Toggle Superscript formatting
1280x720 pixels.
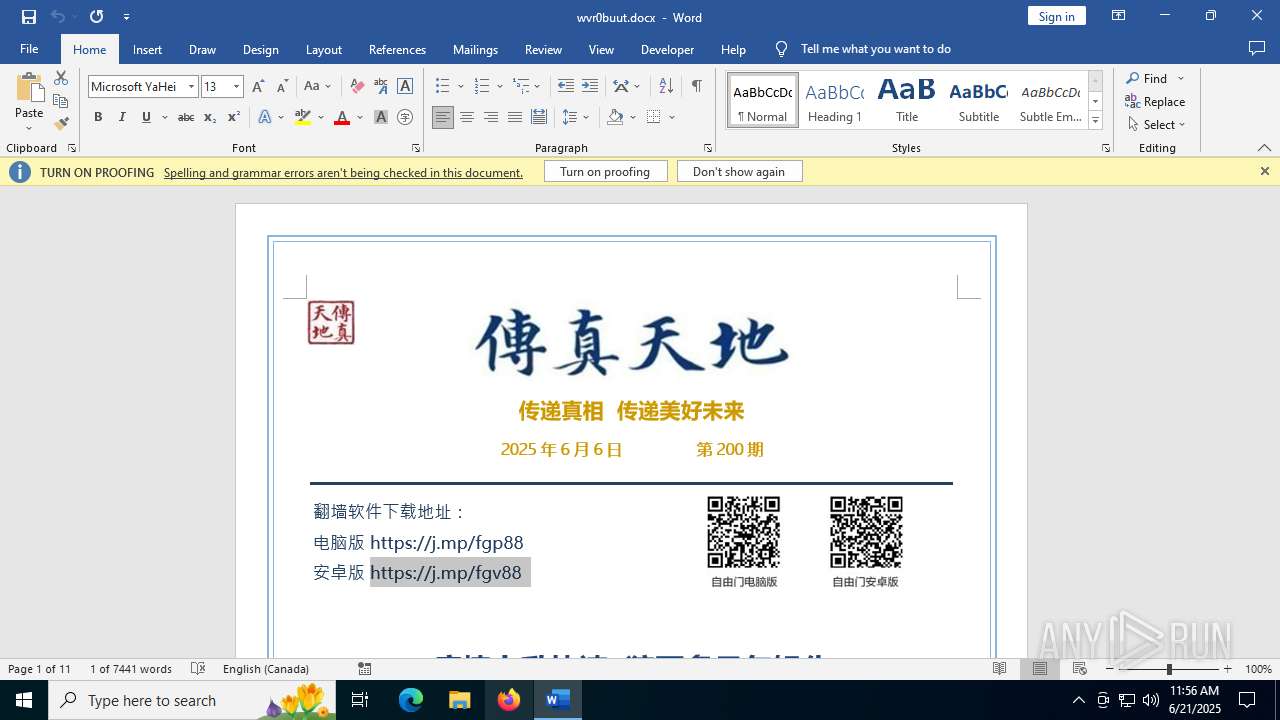[233, 117]
